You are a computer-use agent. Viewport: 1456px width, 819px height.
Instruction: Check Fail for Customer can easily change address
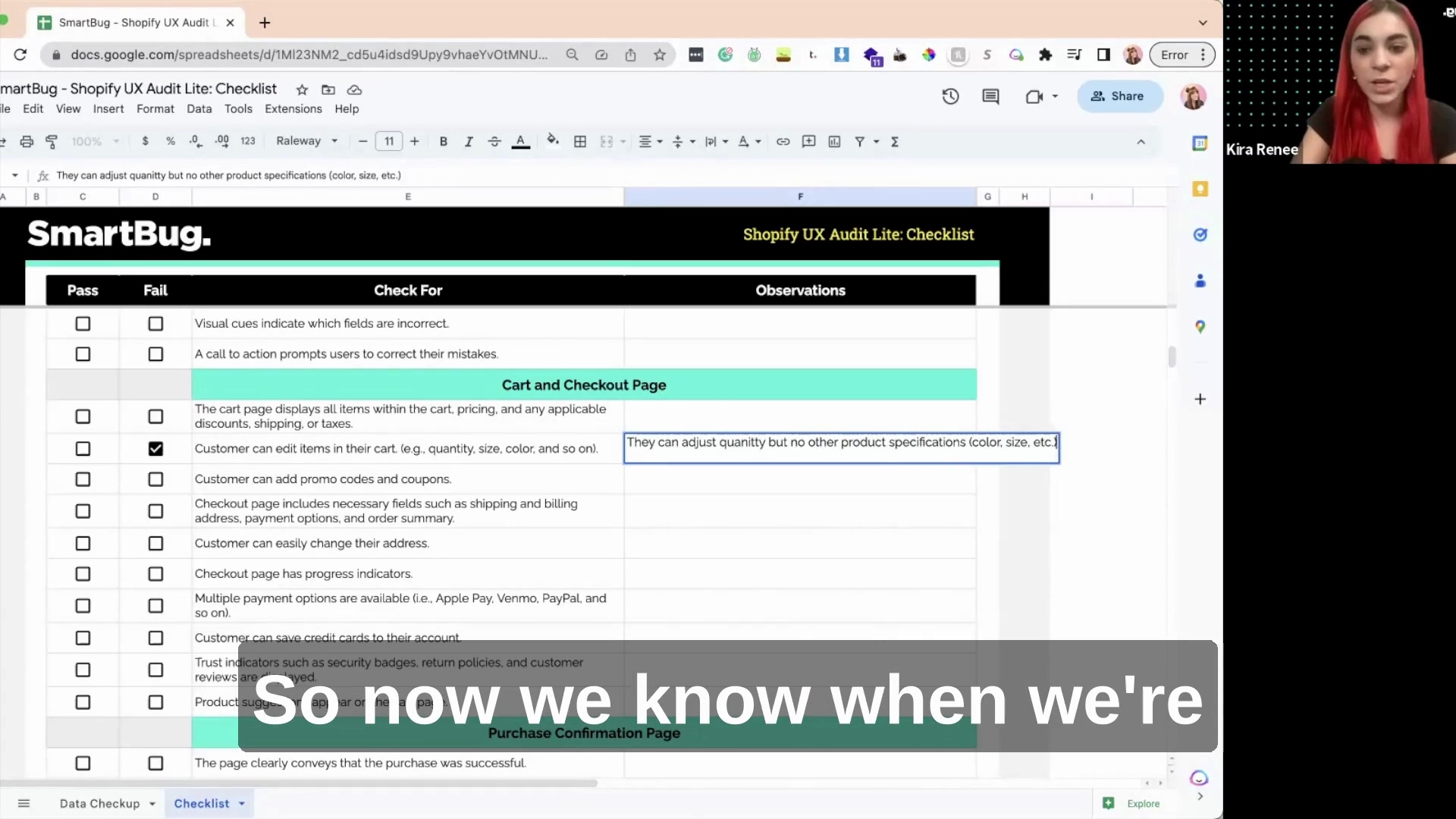click(155, 544)
